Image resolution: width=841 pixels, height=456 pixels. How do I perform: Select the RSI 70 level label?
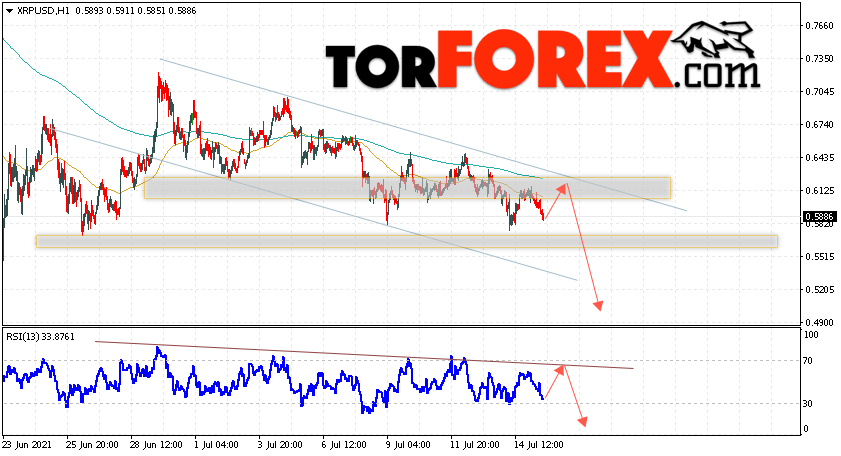coord(808,361)
